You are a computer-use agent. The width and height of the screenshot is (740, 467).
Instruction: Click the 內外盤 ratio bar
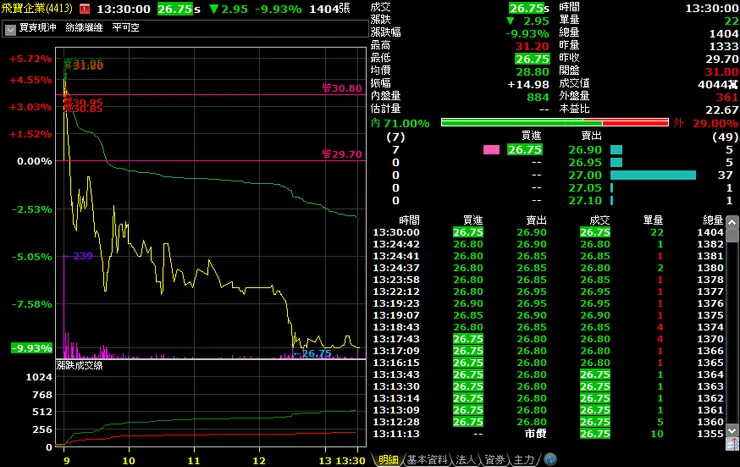coord(555,123)
